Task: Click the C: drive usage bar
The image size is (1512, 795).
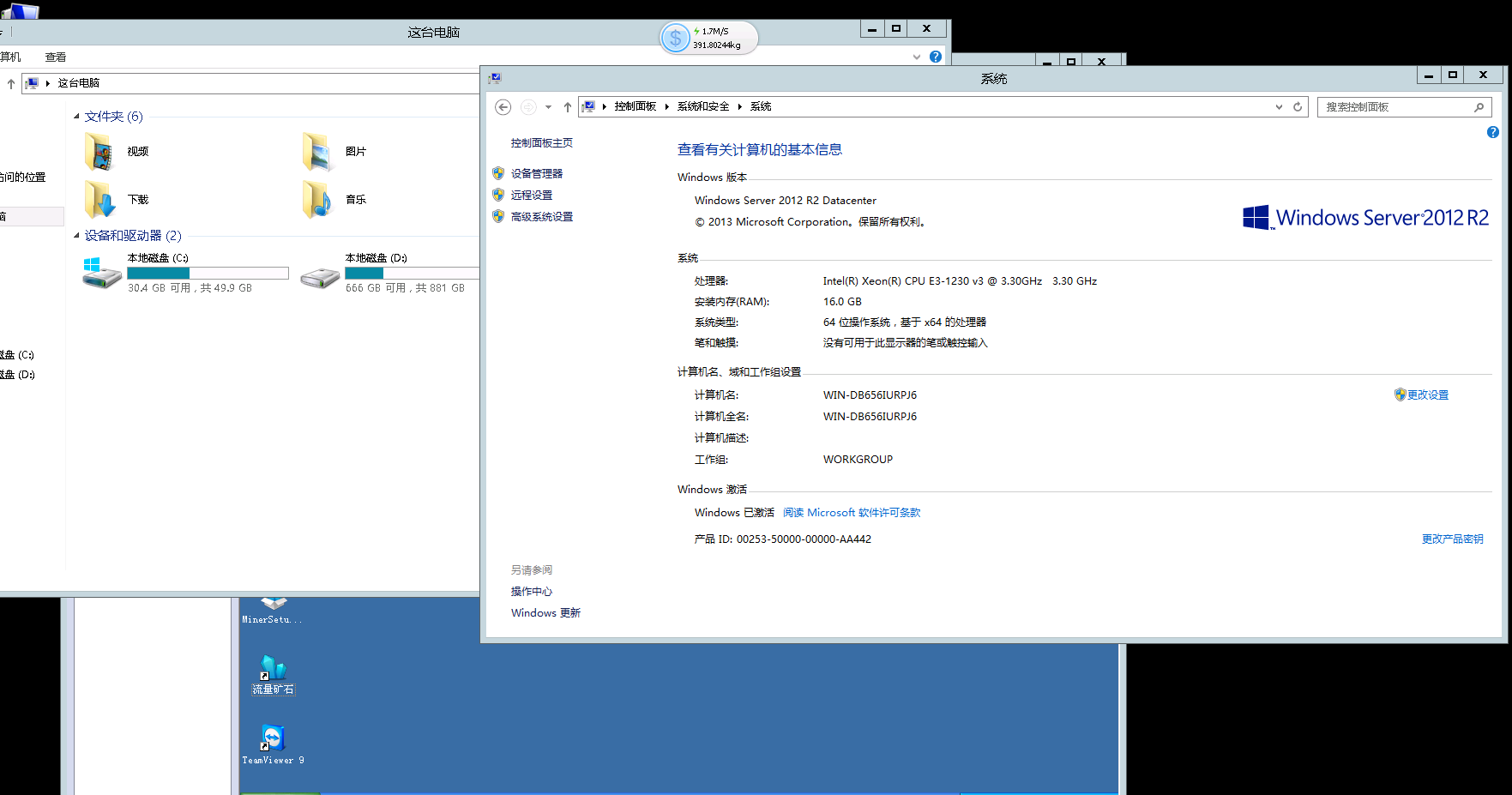Action: pos(208,273)
